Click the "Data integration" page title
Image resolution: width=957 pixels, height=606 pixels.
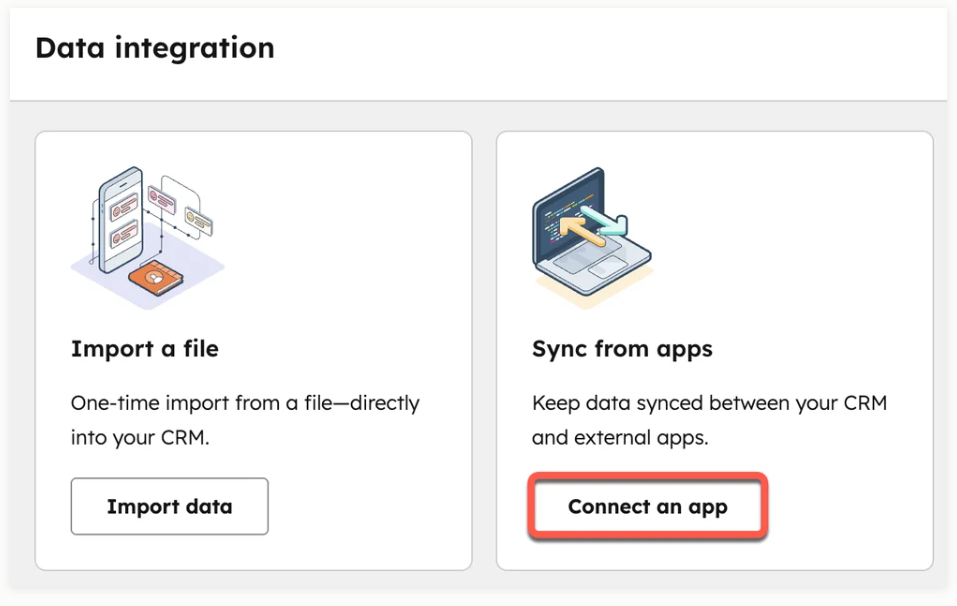click(155, 48)
